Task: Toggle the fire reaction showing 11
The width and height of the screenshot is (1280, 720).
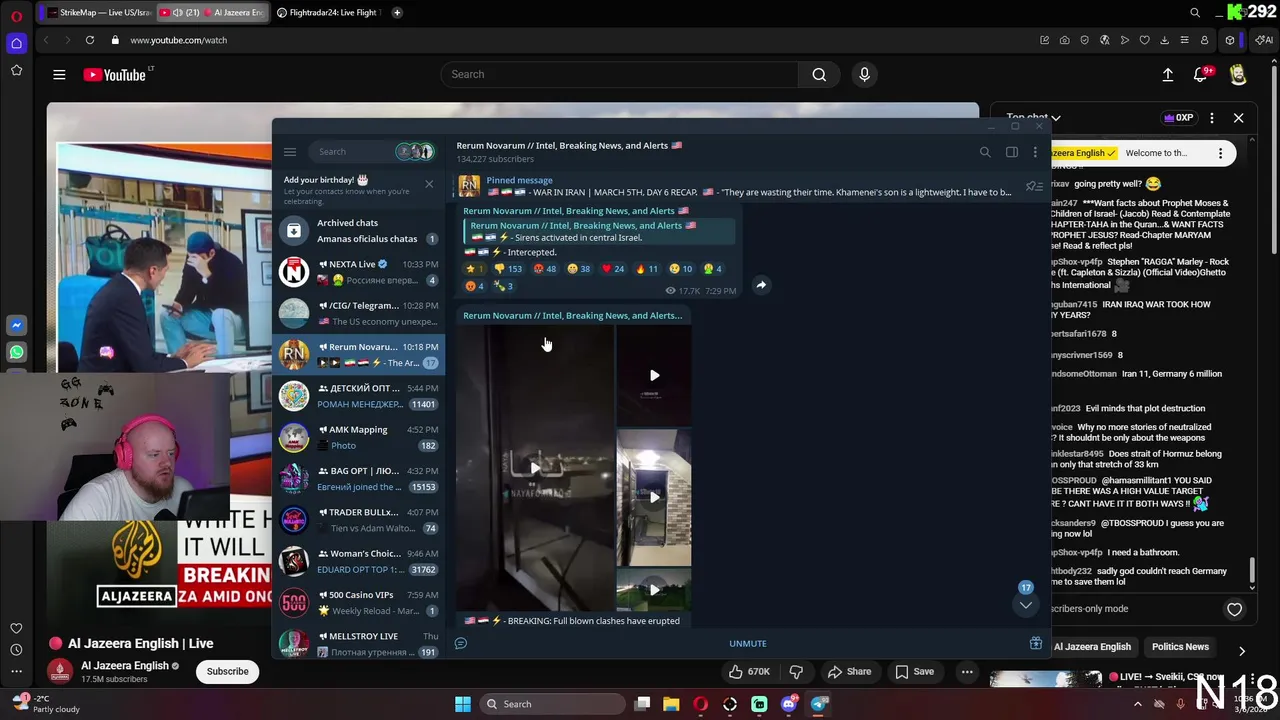Action: [647, 269]
